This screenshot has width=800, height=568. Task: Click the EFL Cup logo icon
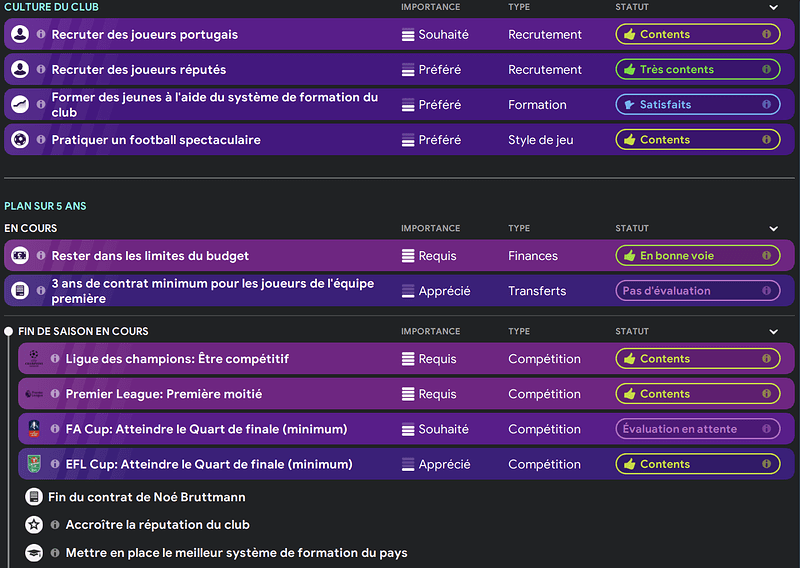pyautogui.click(x=34, y=464)
